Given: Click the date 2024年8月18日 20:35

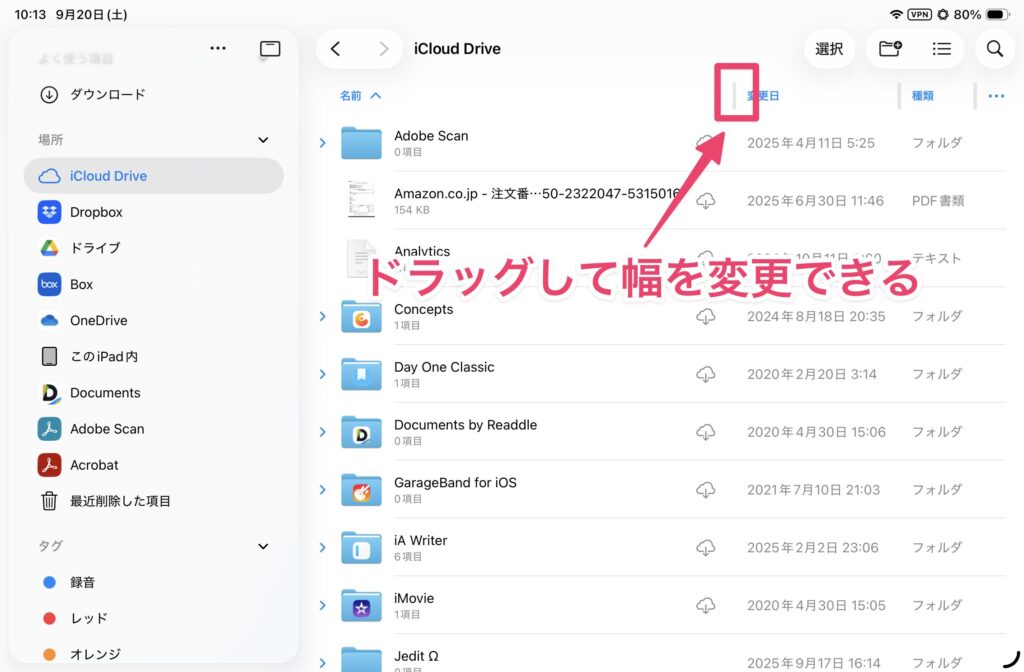Looking at the screenshot, I should point(816,317).
